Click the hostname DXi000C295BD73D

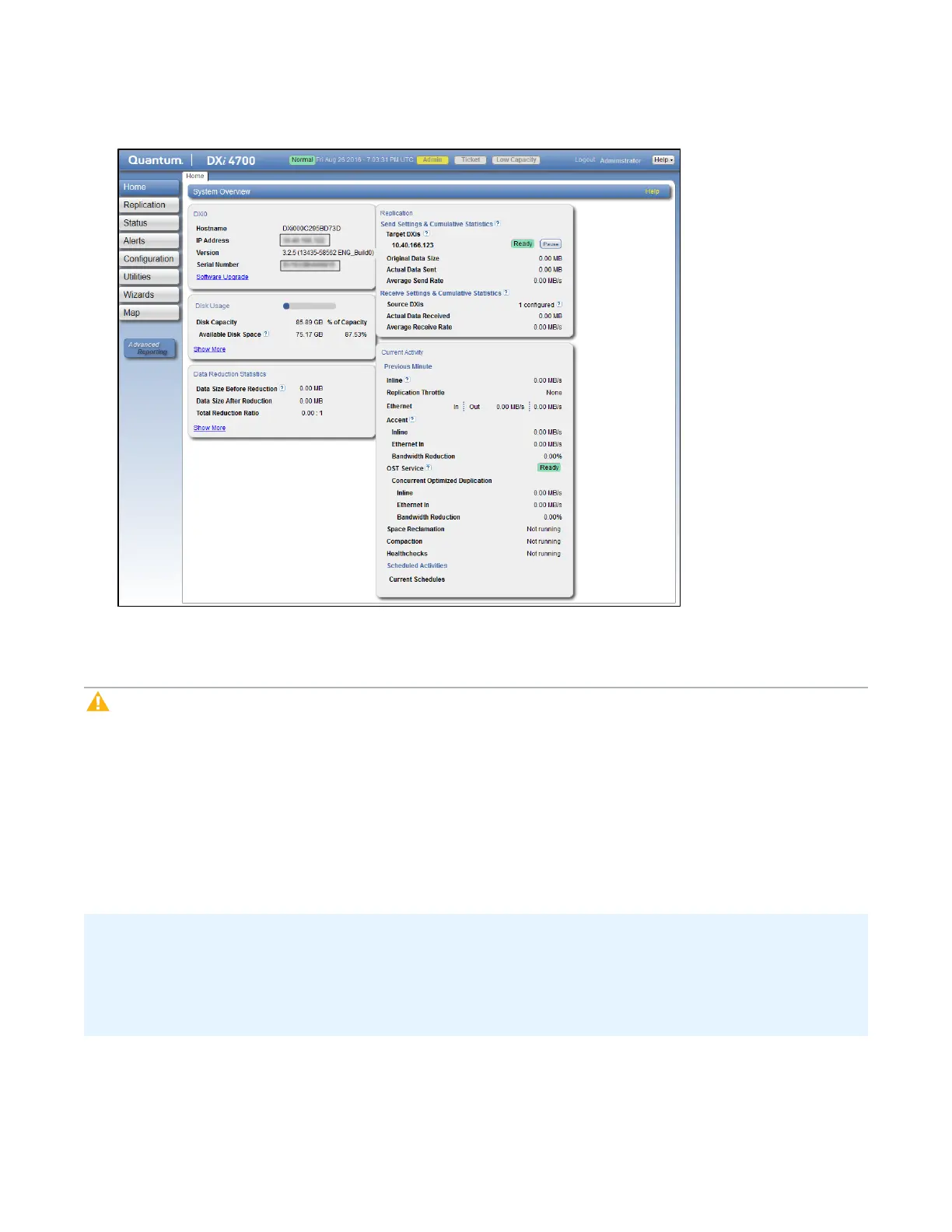[x=311, y=229]
